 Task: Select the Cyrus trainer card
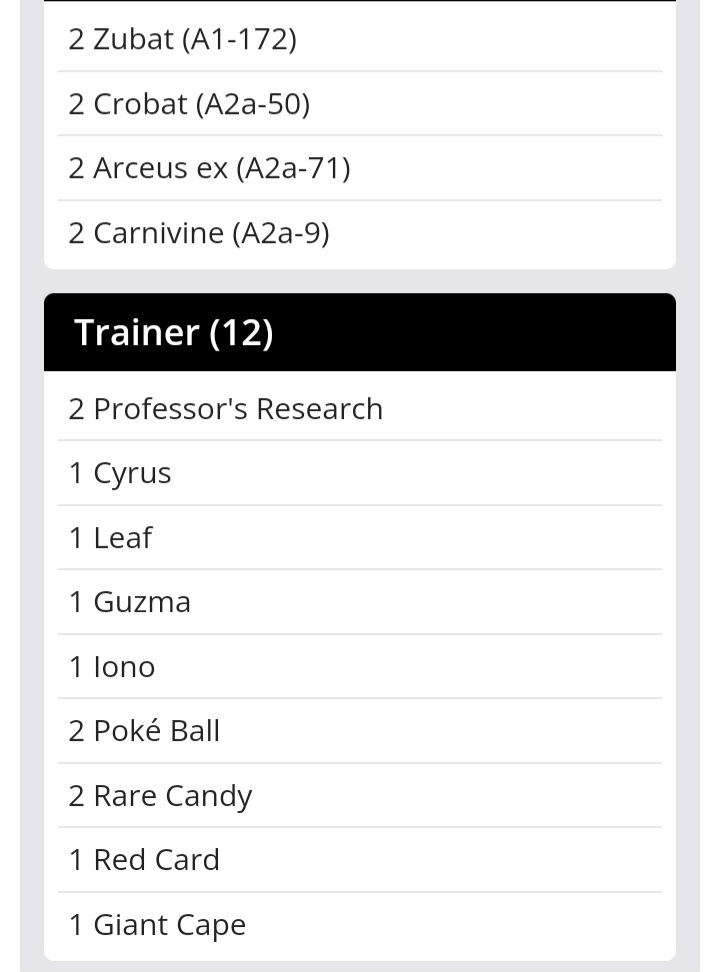(132, 473)
